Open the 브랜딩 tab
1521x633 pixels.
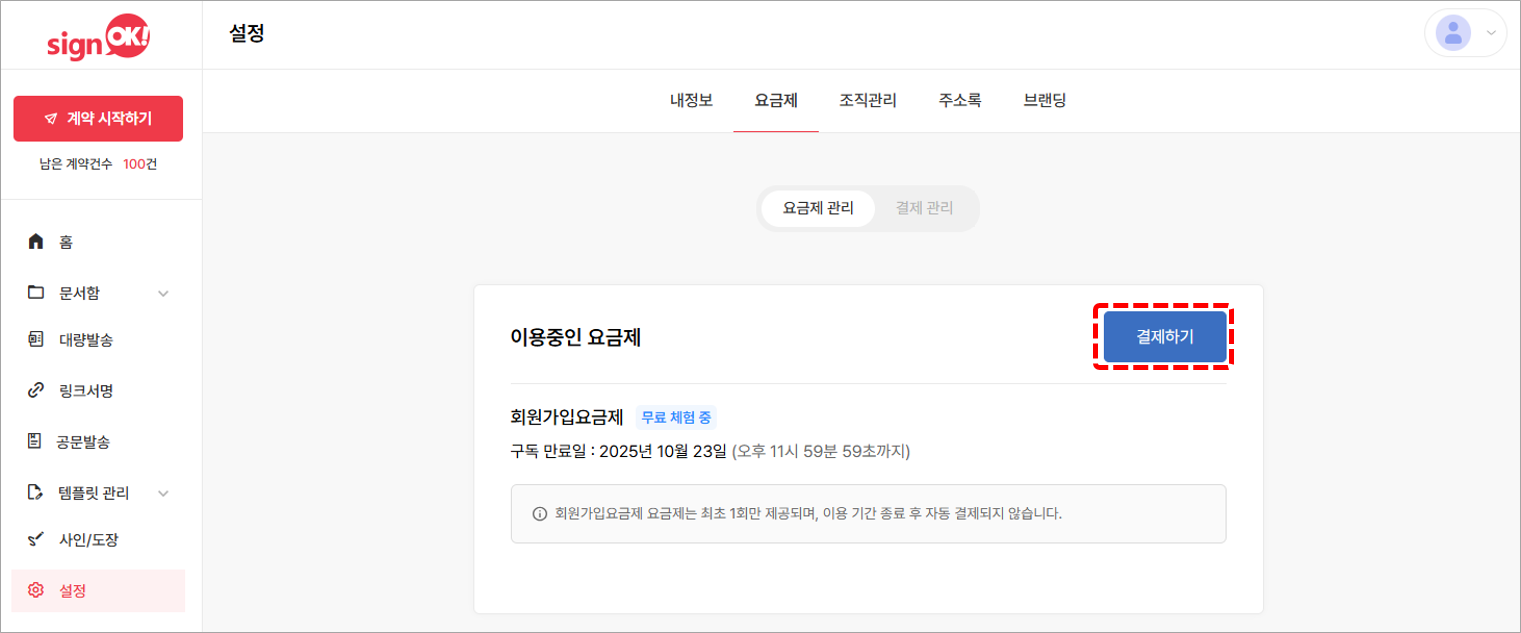1045,100
